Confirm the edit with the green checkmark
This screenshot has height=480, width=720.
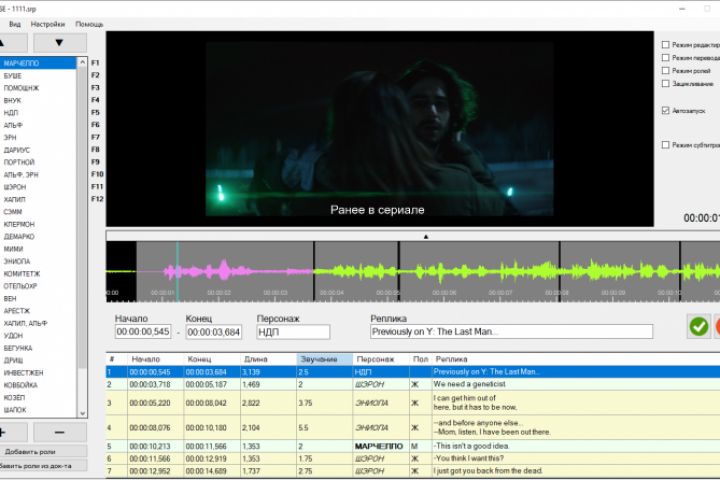click(x=698, y=326)
